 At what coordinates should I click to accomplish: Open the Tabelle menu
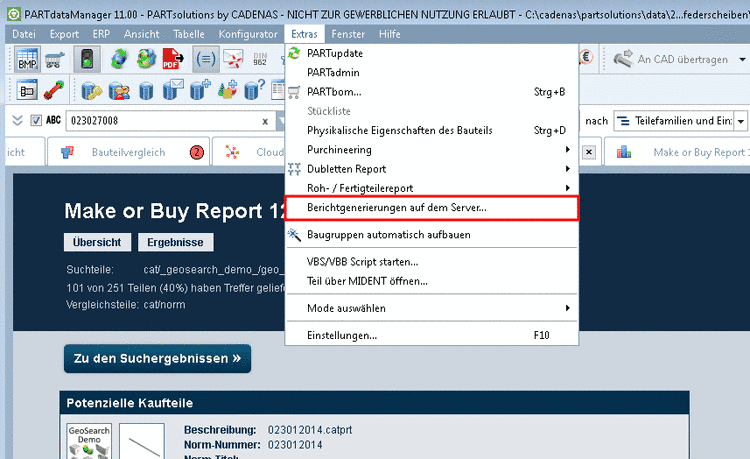click(x=189, y=34)
